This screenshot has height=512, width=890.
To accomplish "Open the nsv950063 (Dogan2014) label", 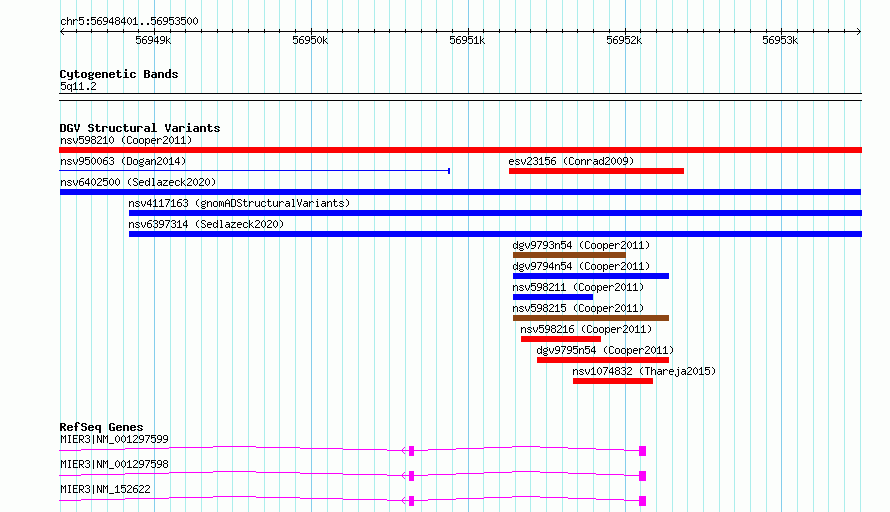I will pos(123,161).
